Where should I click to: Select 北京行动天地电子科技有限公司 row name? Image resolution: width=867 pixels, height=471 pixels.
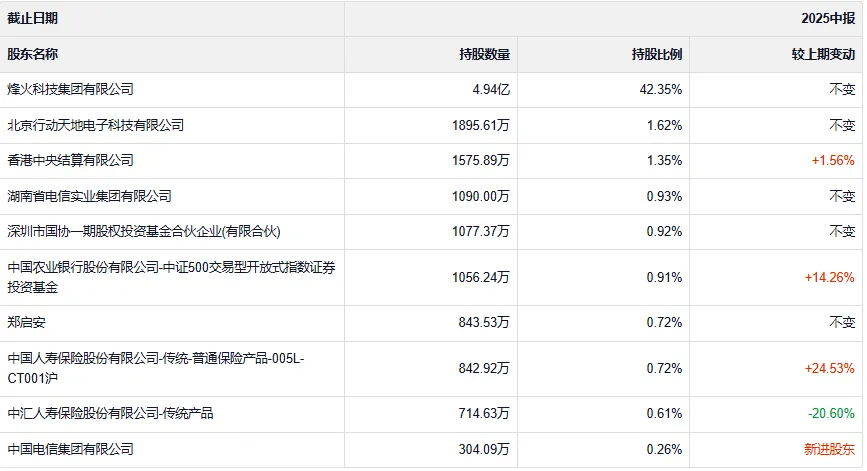click(96, 125)
